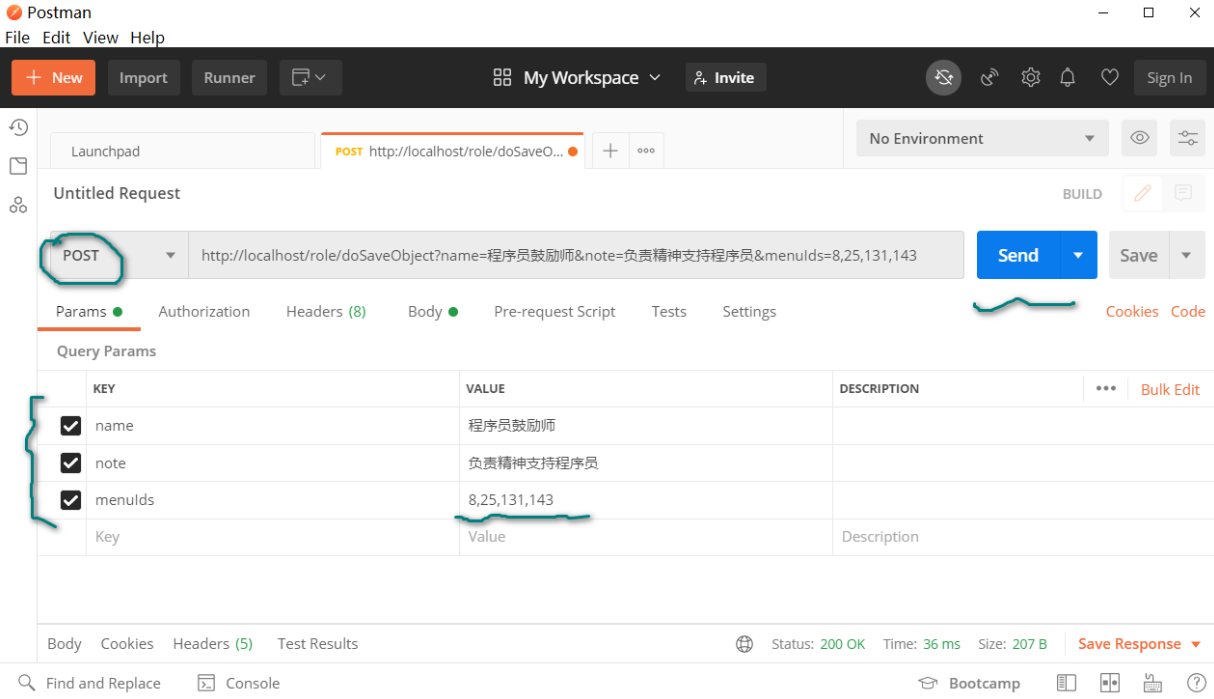Open the Console panel
The height and width of the screenshot is (699, 1214).
click(239, 683)
